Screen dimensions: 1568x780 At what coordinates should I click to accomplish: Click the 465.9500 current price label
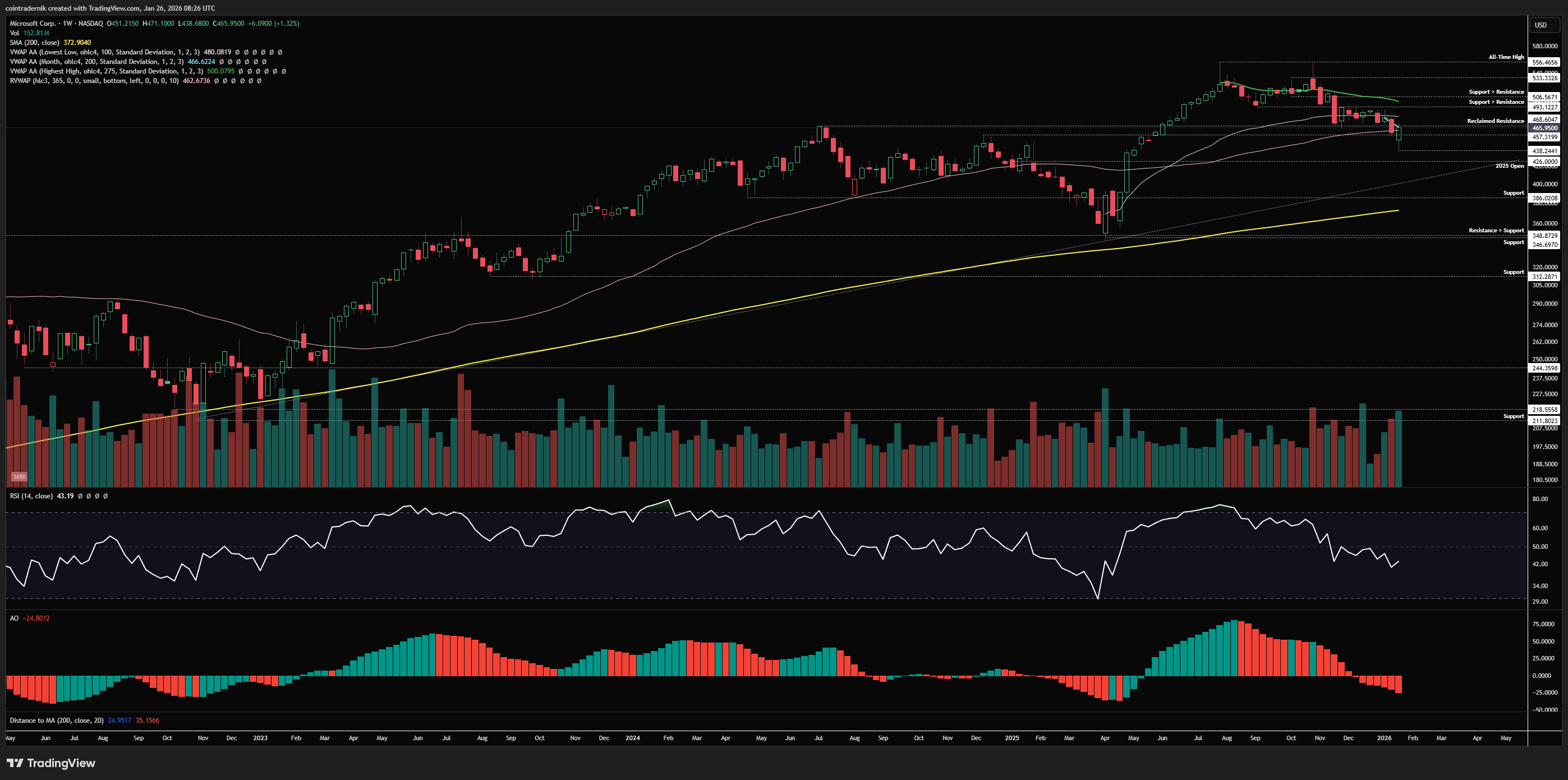(1544, 128)
